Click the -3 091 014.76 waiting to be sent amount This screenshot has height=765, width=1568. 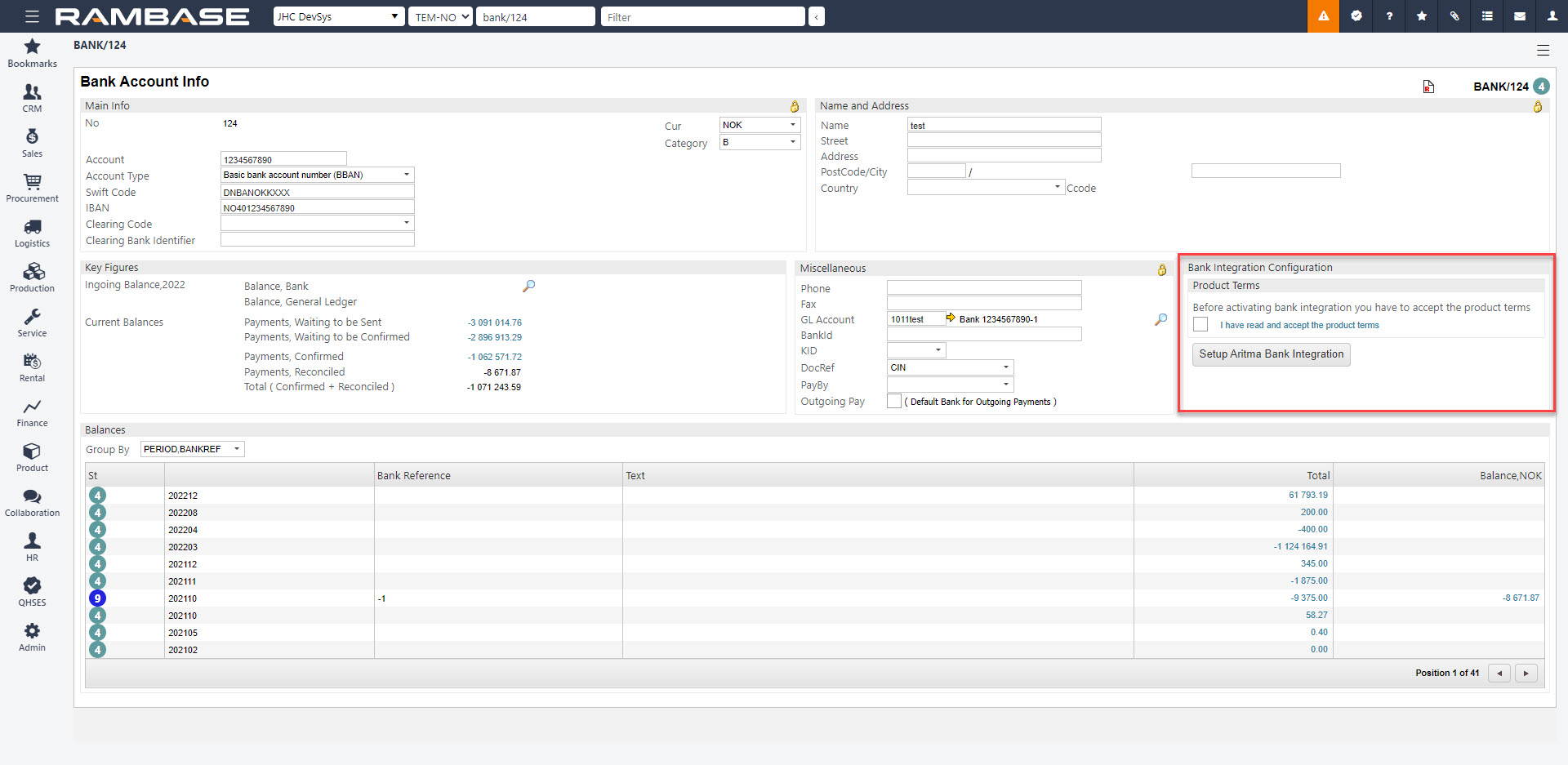[x=495, y=322]
